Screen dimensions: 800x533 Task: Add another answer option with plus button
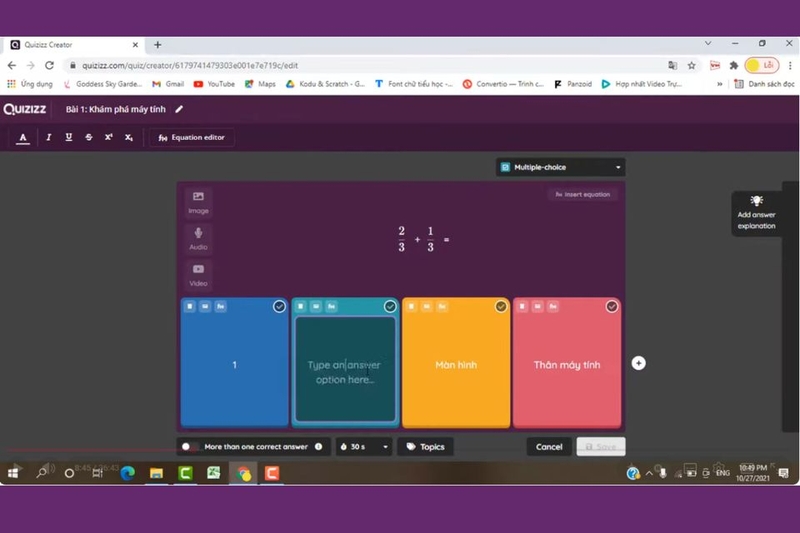[638, 363]
